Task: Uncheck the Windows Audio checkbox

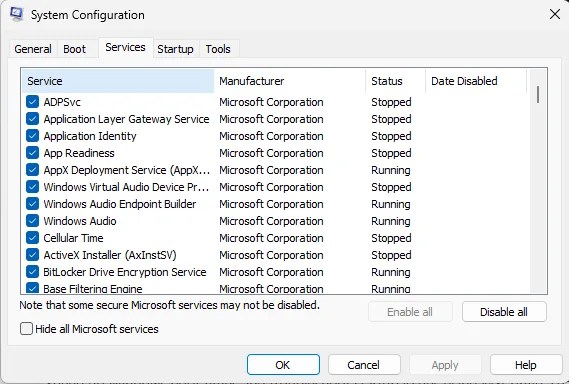Action: [x=33, y=221]
